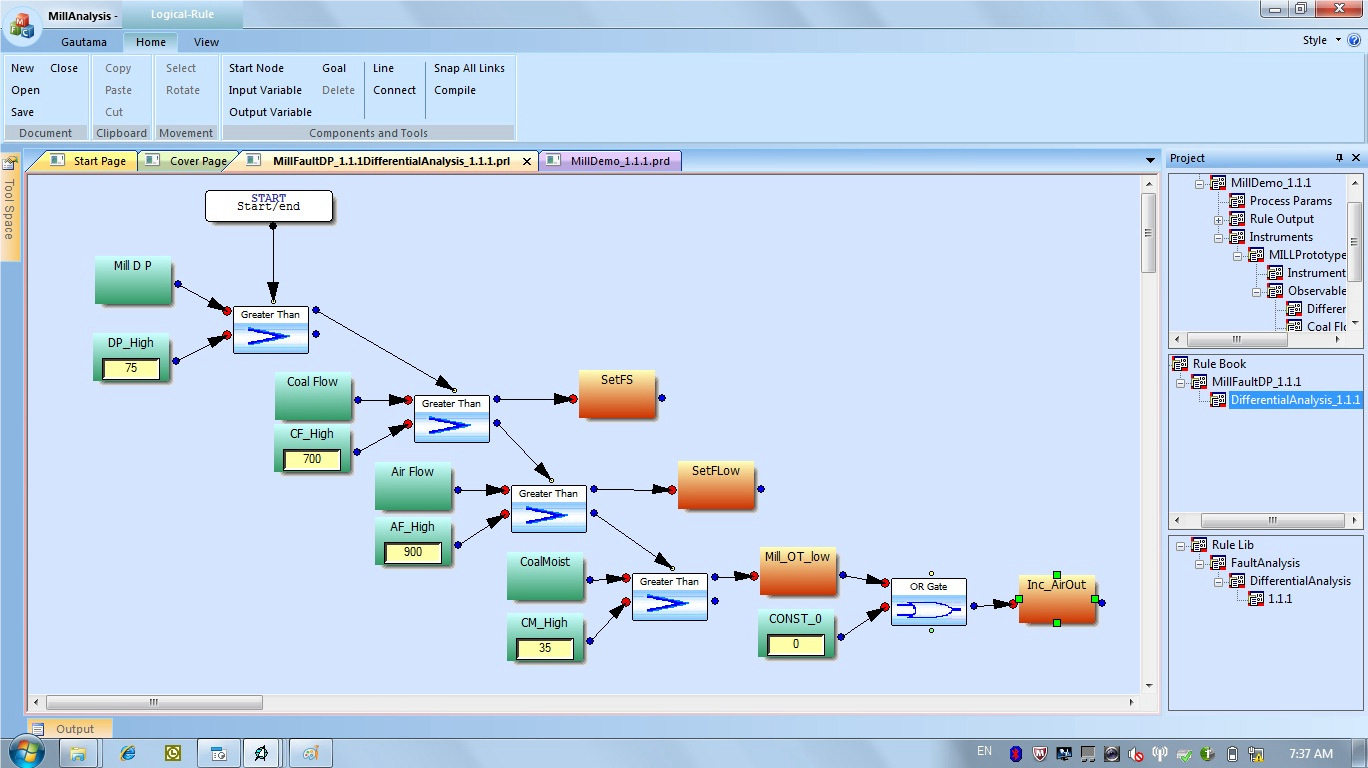Click the Rule Book root icon

coord(1180,364)
